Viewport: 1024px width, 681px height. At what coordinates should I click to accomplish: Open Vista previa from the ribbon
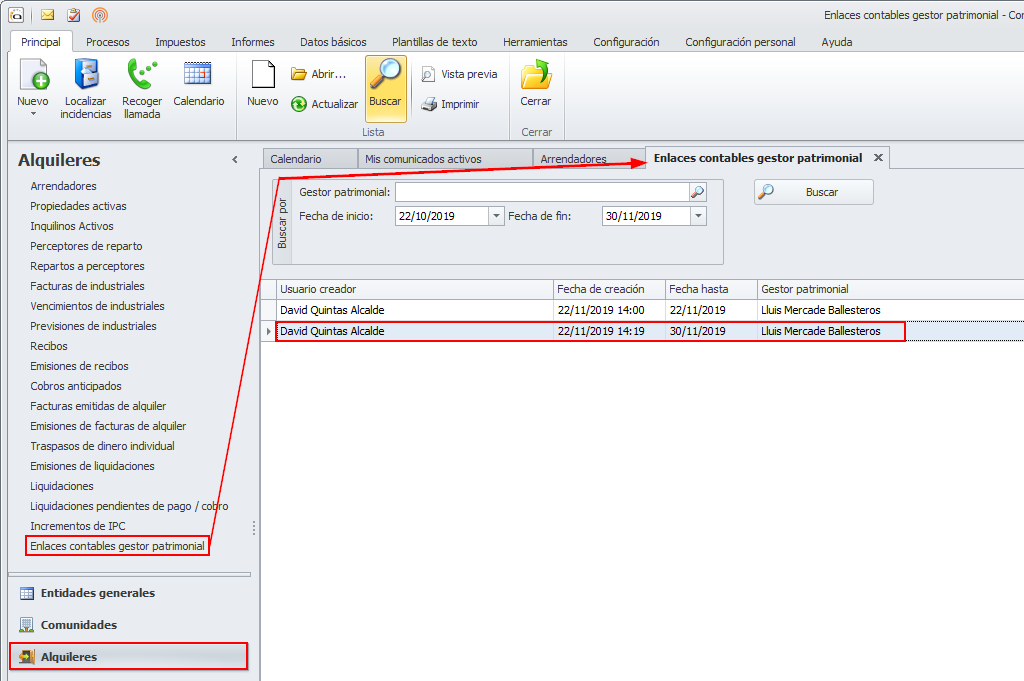click(x=458, y=74)
